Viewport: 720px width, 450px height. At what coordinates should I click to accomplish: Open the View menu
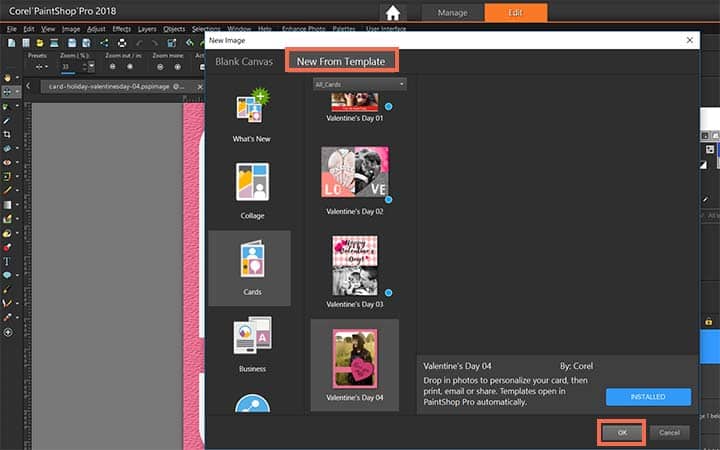48,29
